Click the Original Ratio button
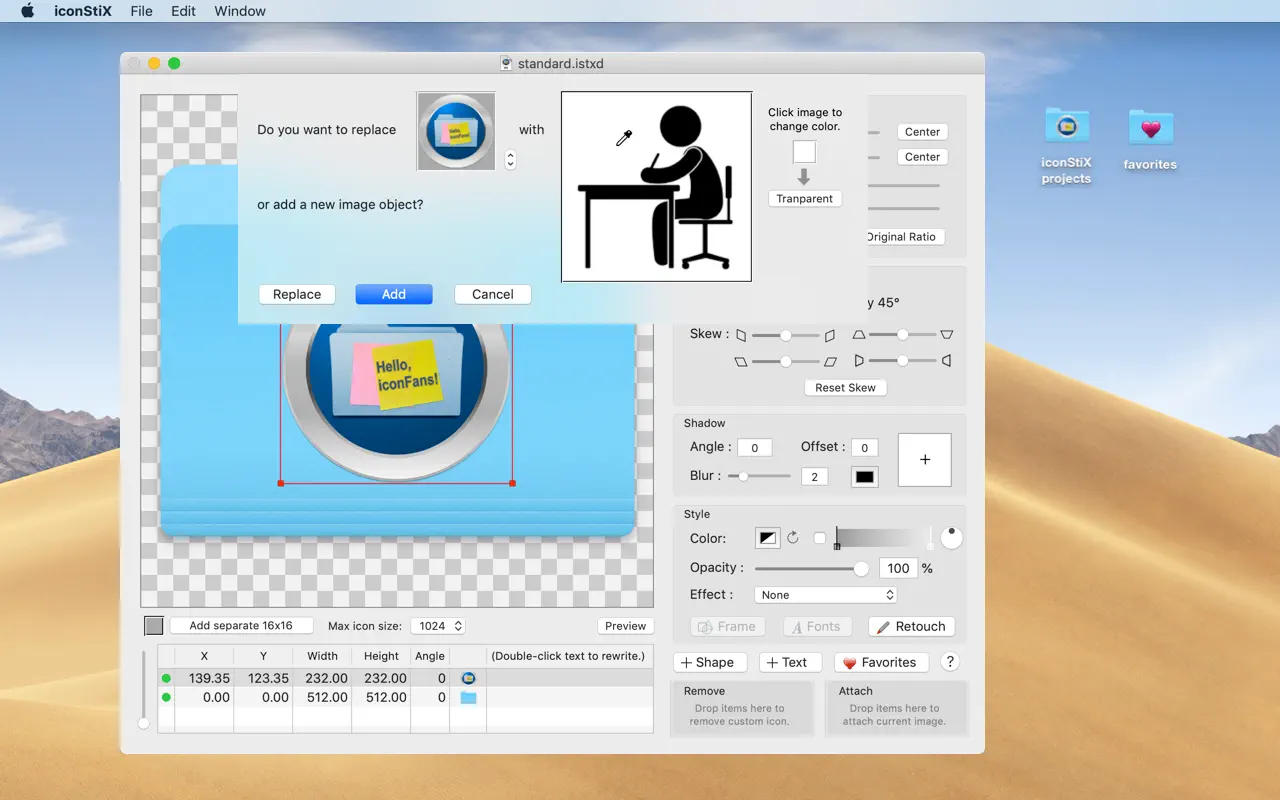 pyautogui.click(x=903, y=237)
